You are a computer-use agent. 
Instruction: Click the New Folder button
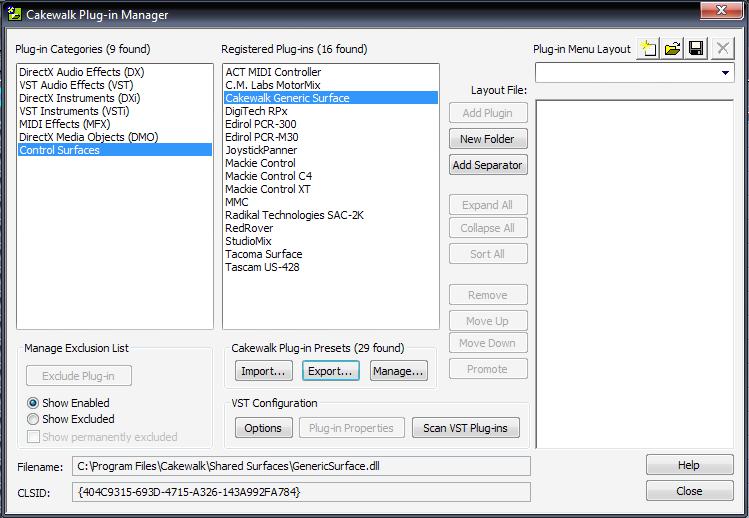(488, 139)
